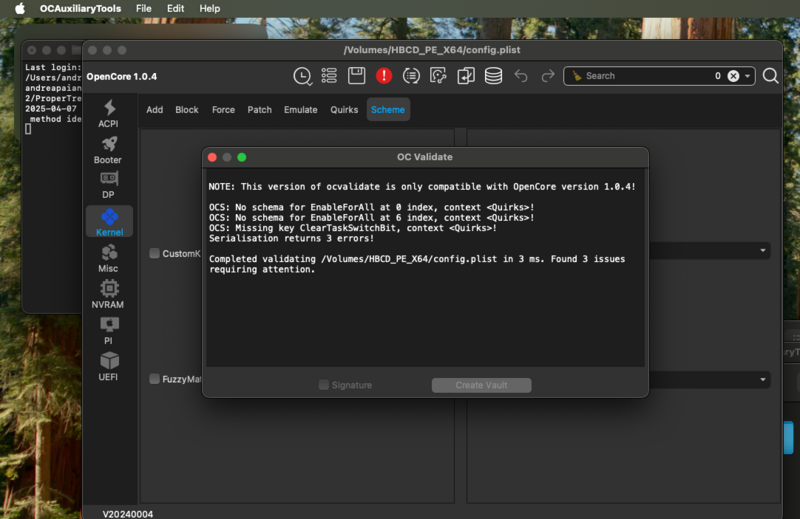
Task: Click the circled list toolbar icon
Action: coord(411,76)
